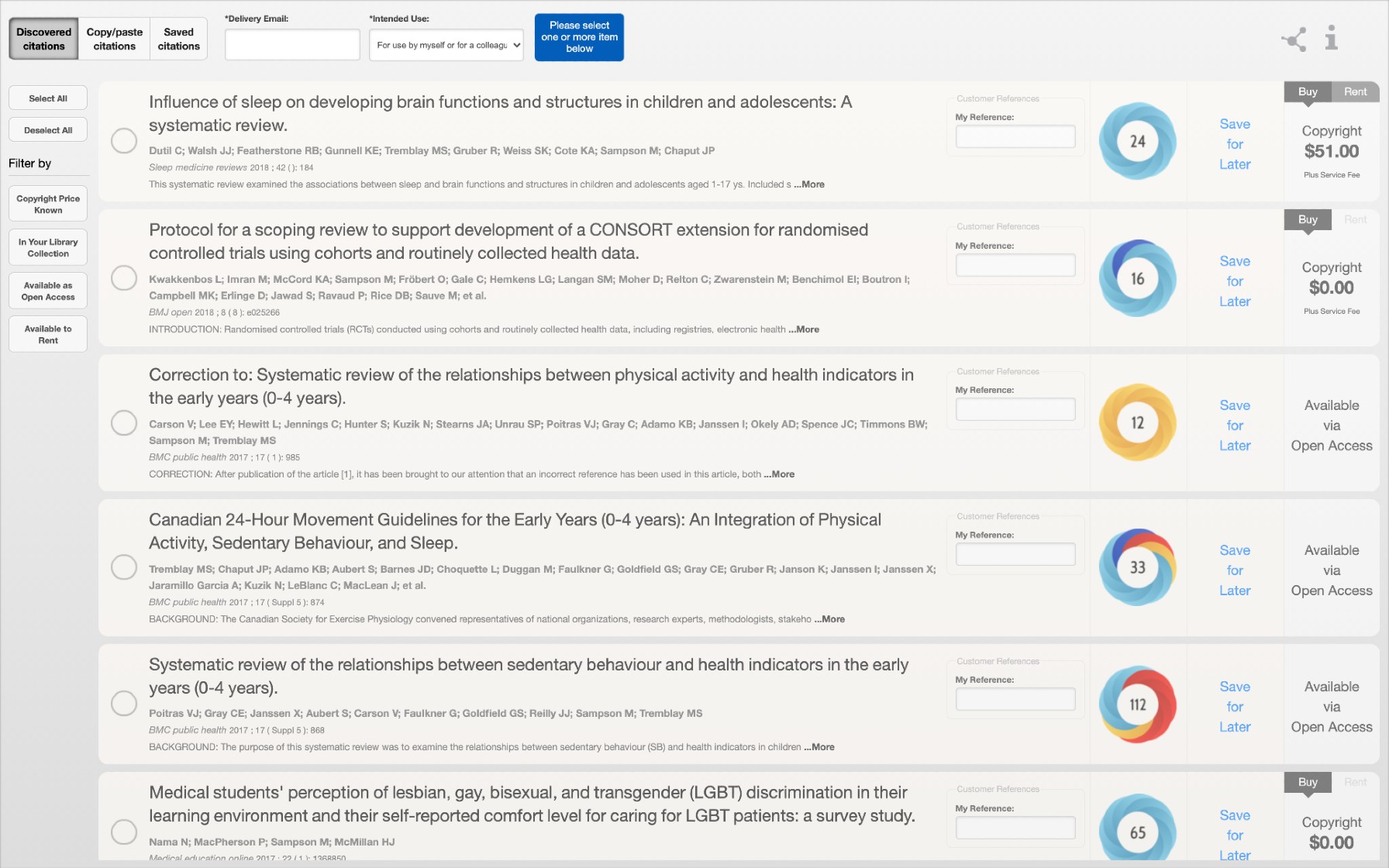This screenshot has height=868, width=1389.
Task: Select the Altmetric donut showing 33
Action: (1137, 567)
